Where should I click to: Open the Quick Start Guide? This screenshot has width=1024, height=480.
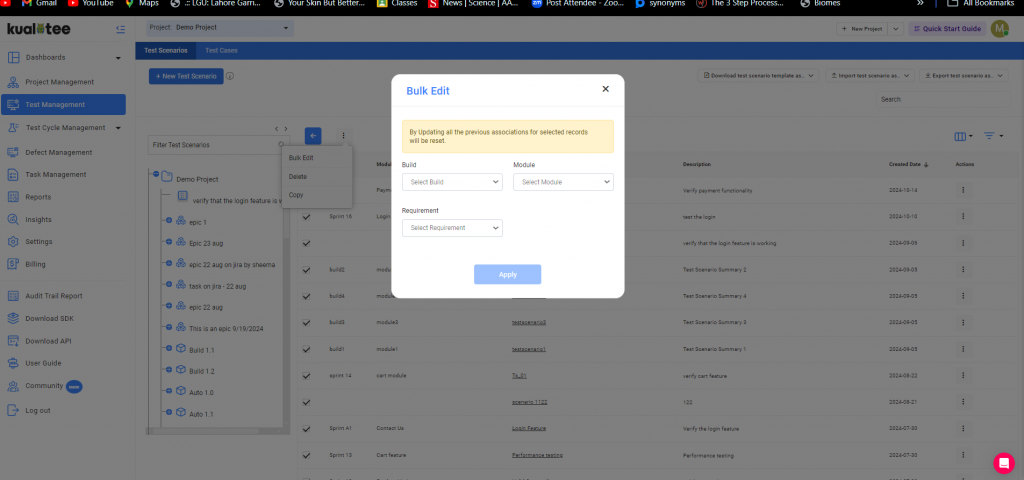947,29
